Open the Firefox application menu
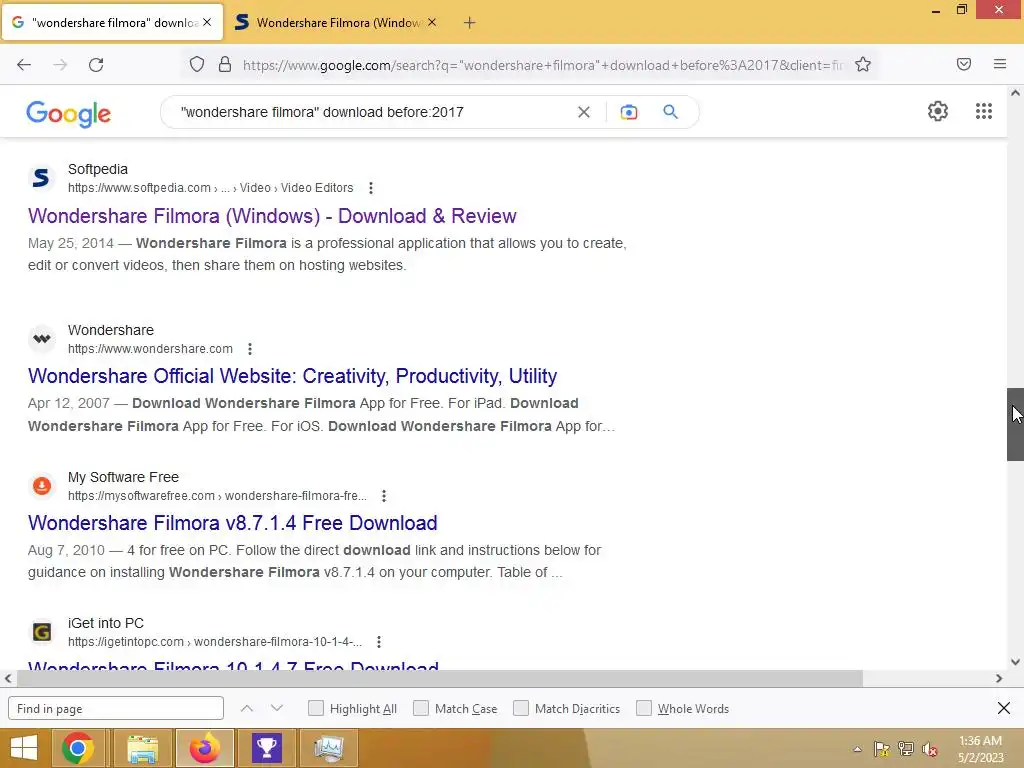The image size is (1024, 768). (999, 64)
